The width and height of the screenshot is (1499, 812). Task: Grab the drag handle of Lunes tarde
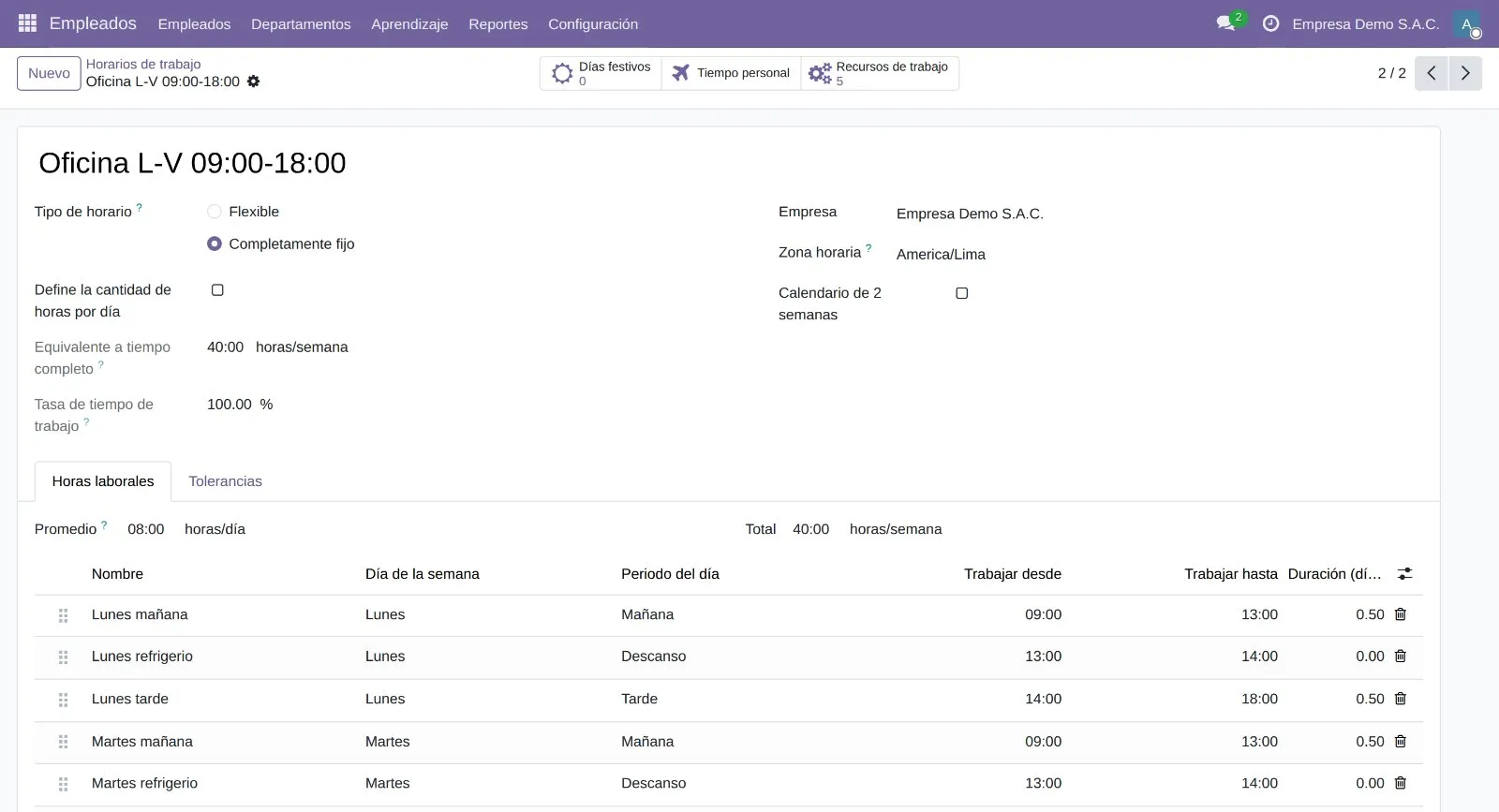(x=63, y=700)
